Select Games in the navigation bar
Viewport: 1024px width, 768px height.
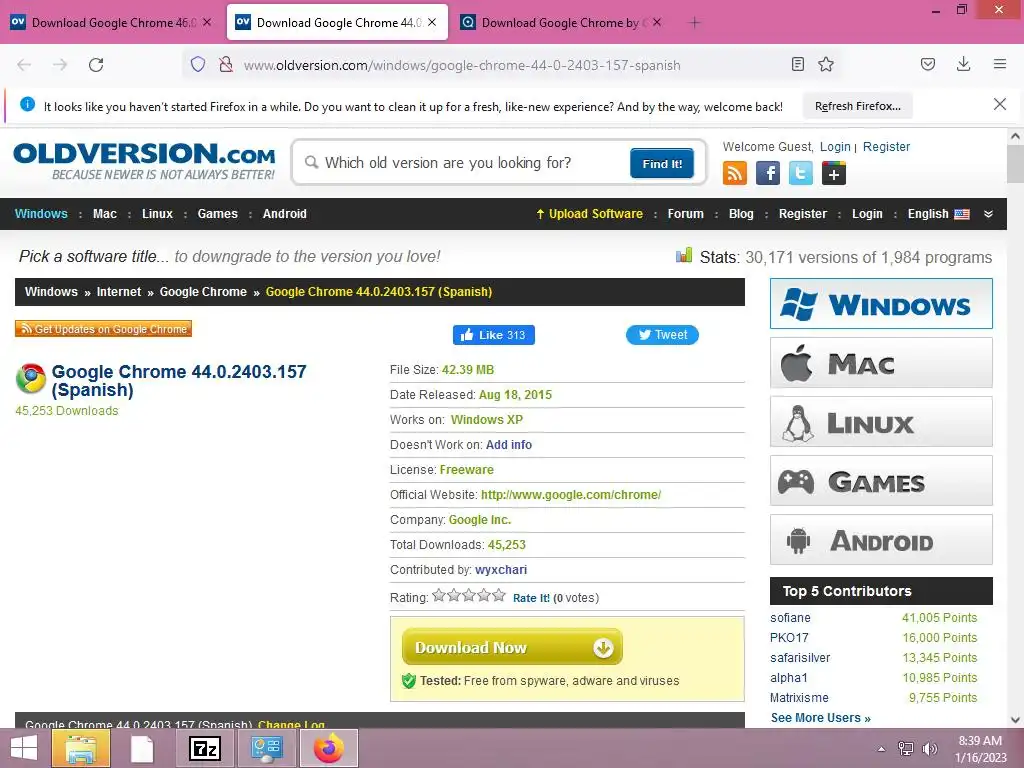(217, 214)
